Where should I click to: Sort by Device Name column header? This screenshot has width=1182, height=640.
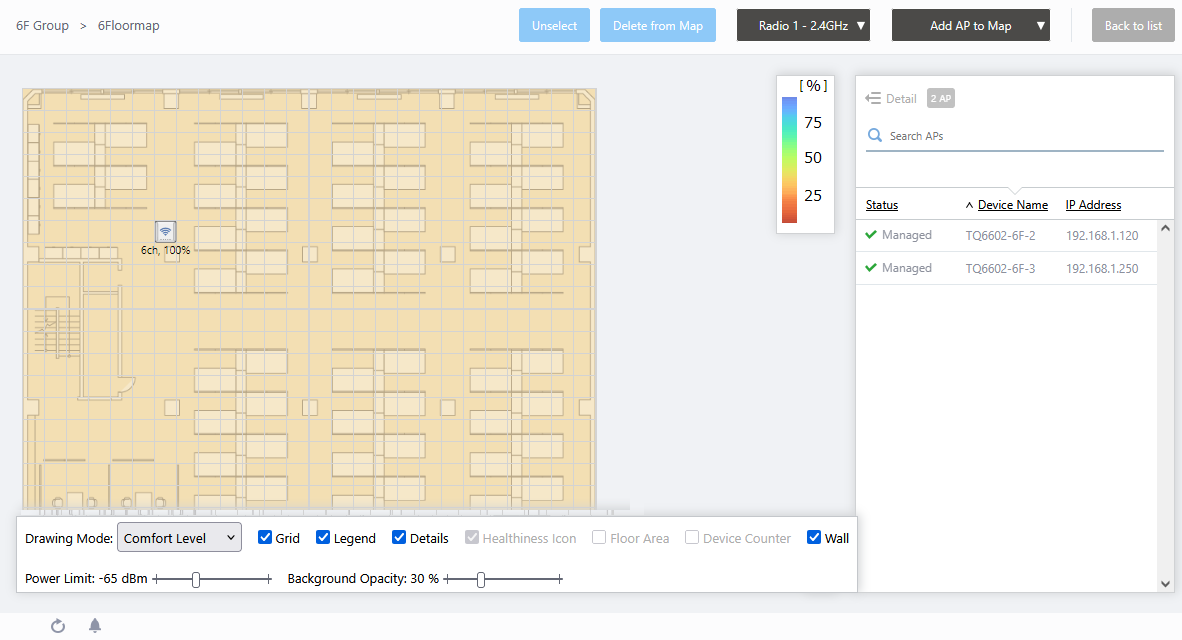click(x=1012, y=205)
